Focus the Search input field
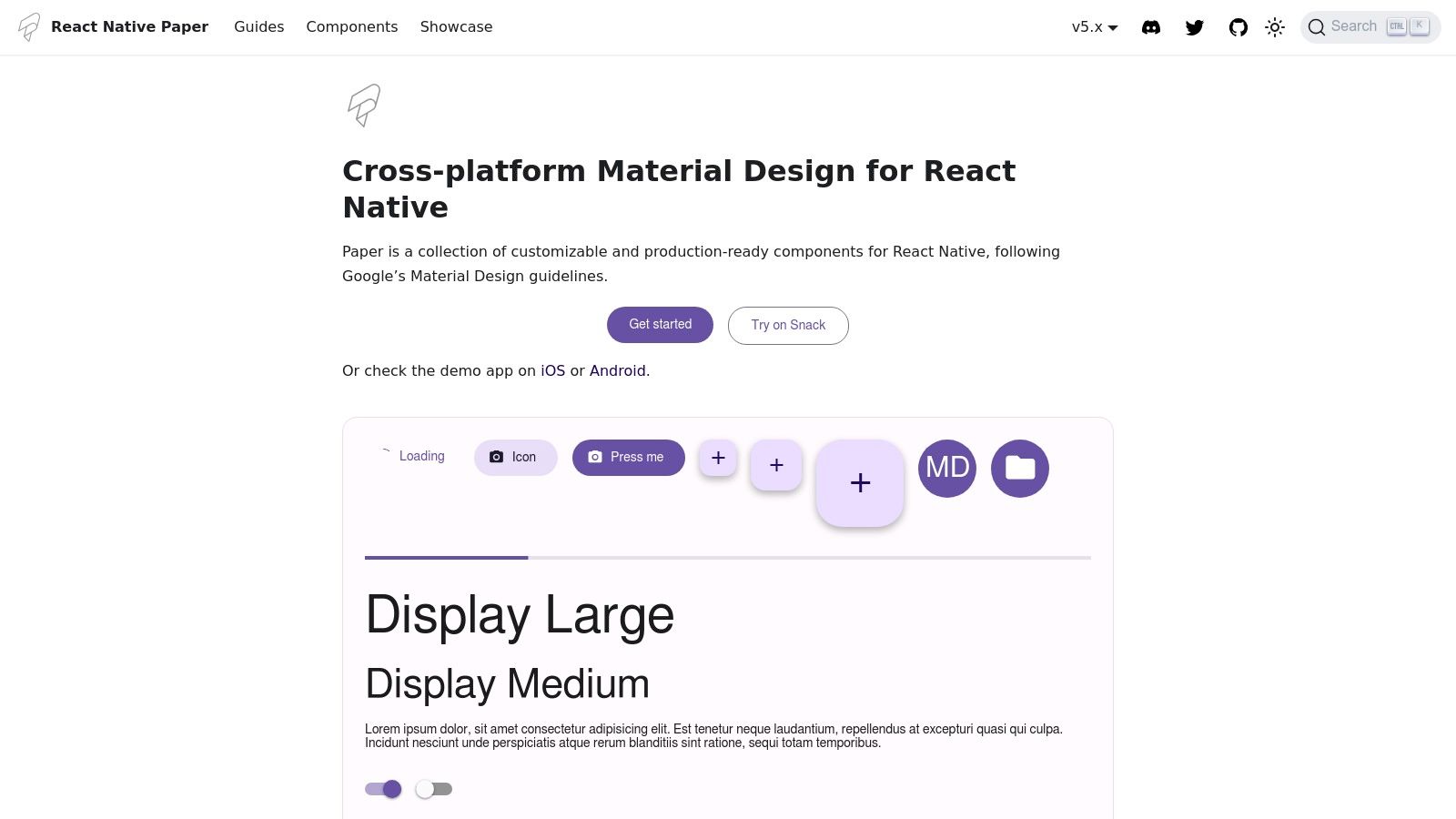The width and height of the screenshot is (1456, 819). point(1370,27)
